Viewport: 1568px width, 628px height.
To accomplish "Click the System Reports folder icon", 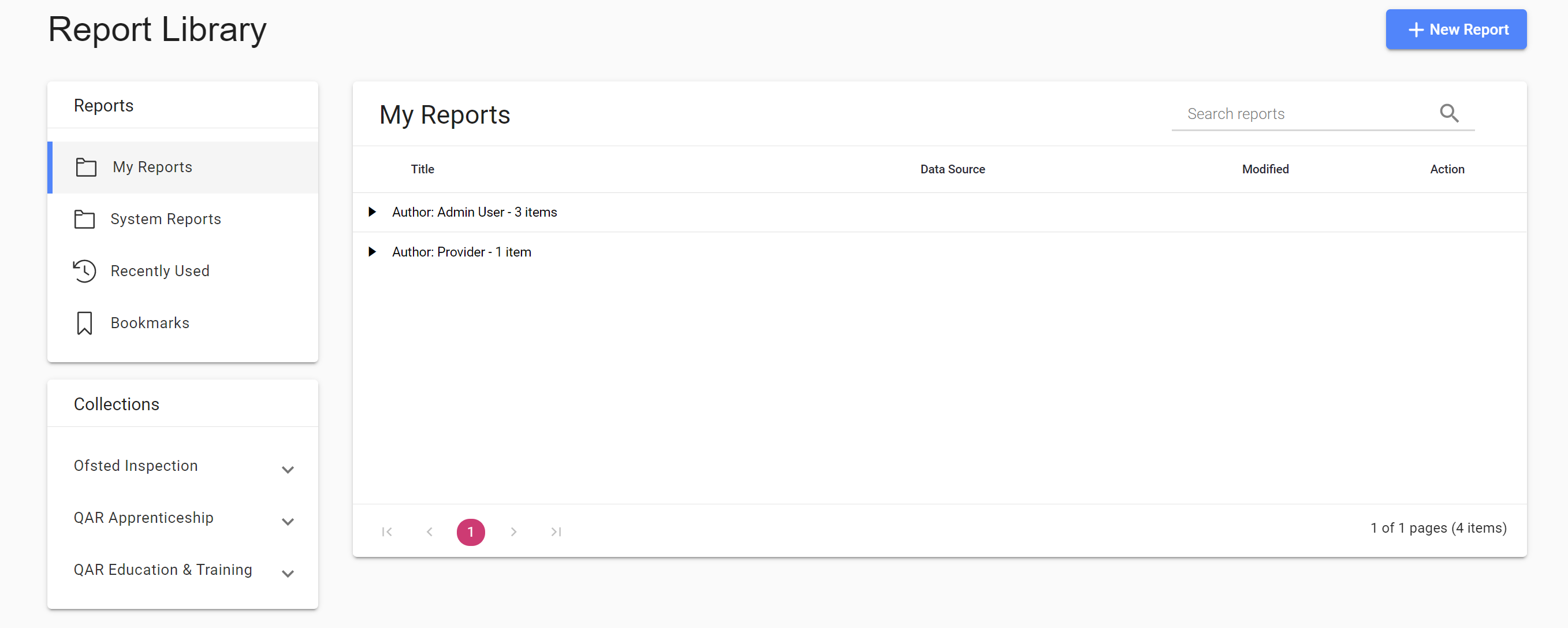I will [84, 220].
